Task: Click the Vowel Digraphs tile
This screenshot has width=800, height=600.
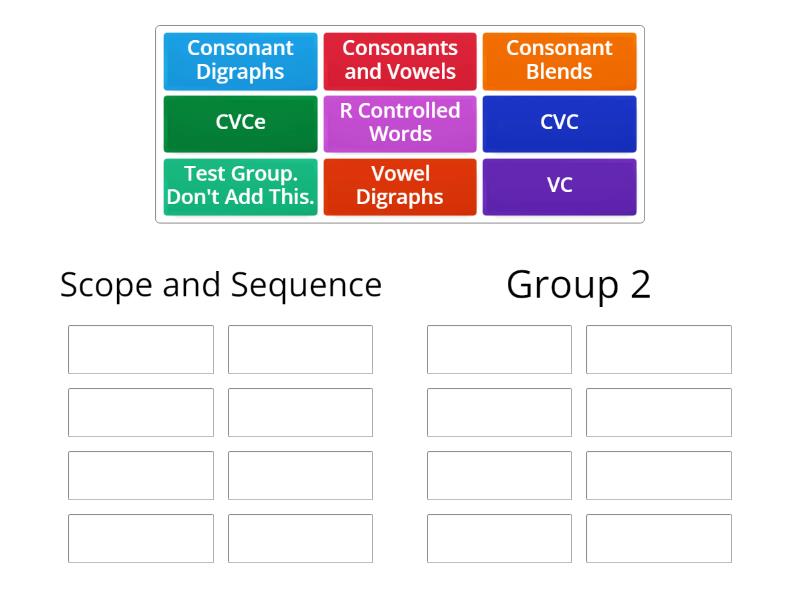Action: pos(400,186)
